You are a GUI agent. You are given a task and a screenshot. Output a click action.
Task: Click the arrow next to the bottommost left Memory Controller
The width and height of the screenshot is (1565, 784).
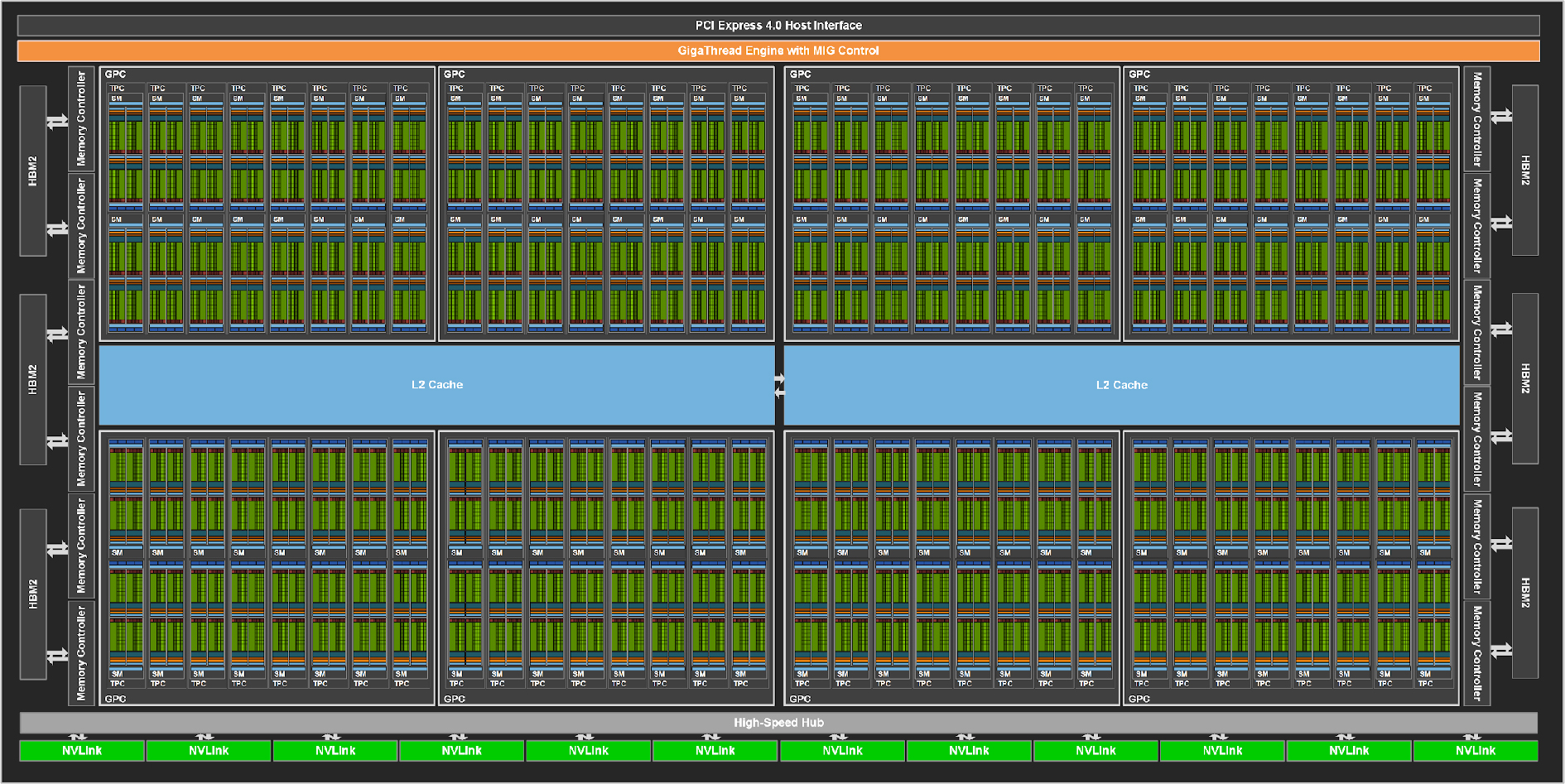click(57, 657)
